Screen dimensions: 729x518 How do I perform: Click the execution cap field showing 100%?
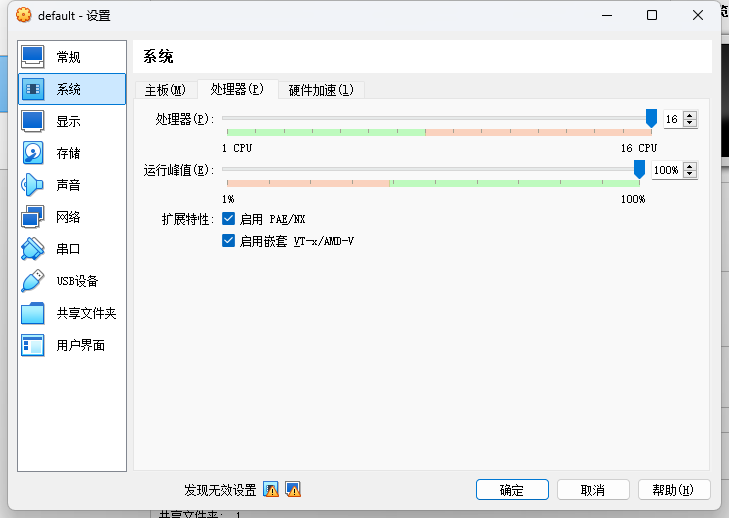pyautogui.click(x=667, y=170)
